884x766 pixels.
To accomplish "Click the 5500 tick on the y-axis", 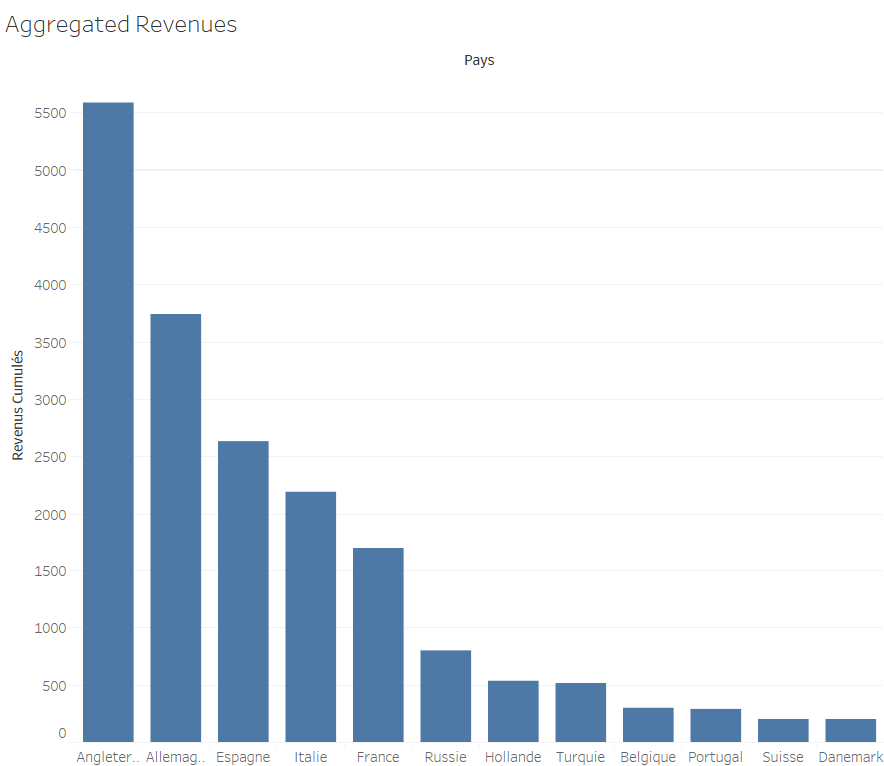I will [48, 113].
